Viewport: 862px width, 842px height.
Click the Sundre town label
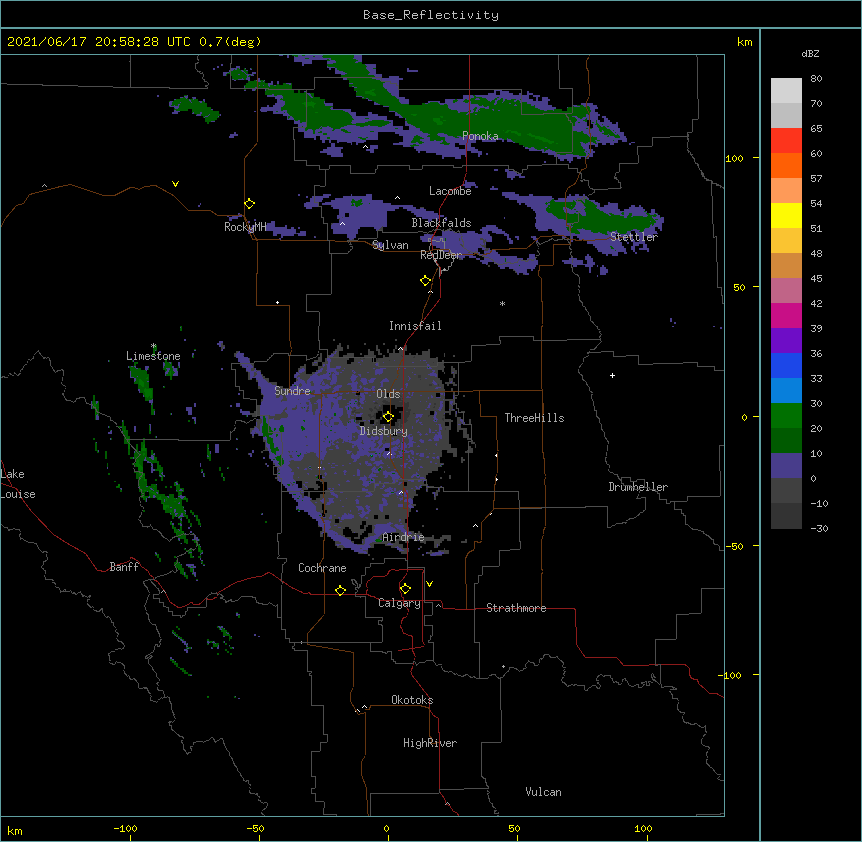[x=292, y=391]
